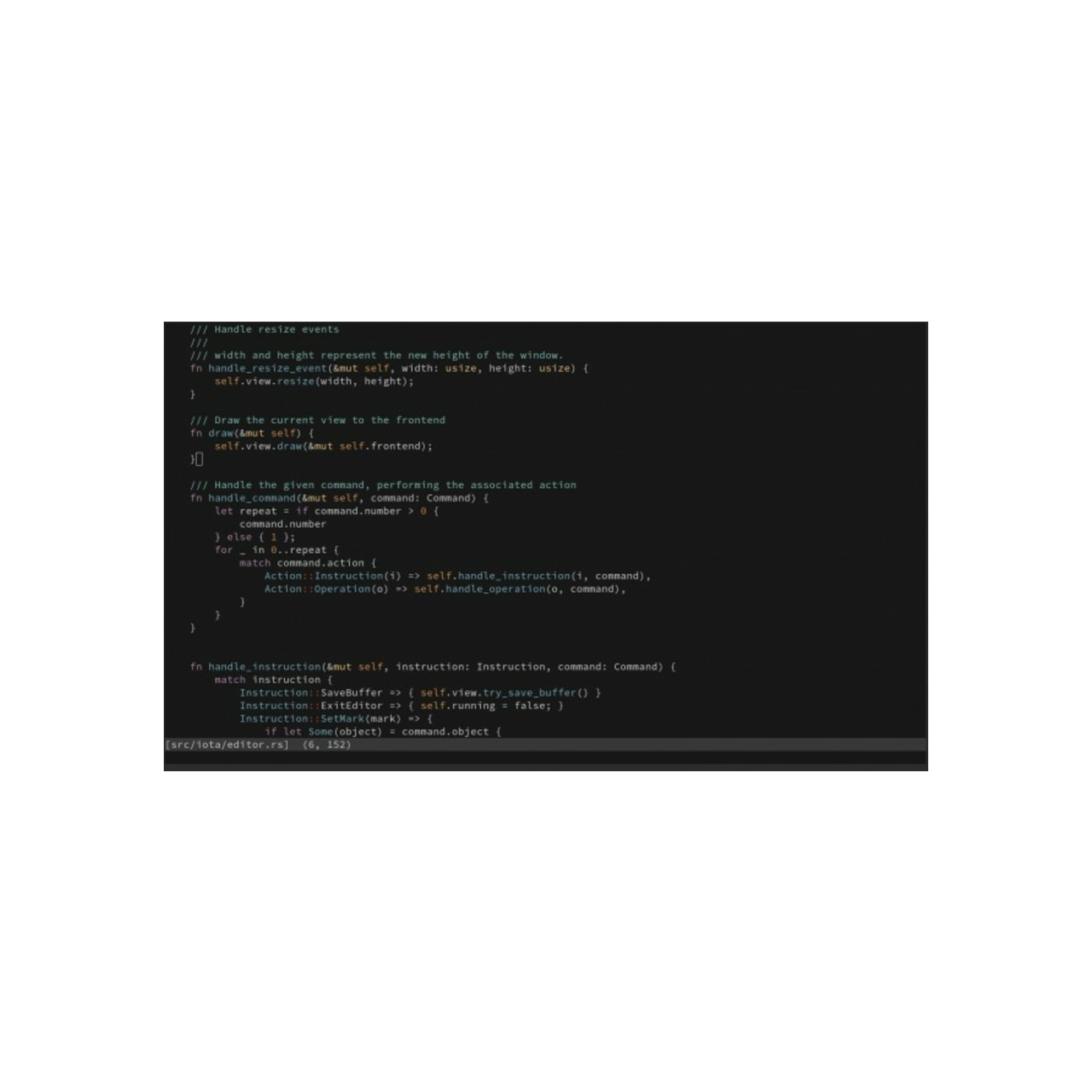
Task: Click the [src/iota/editor.rs] filename in status bar
Action: (227, 745)
